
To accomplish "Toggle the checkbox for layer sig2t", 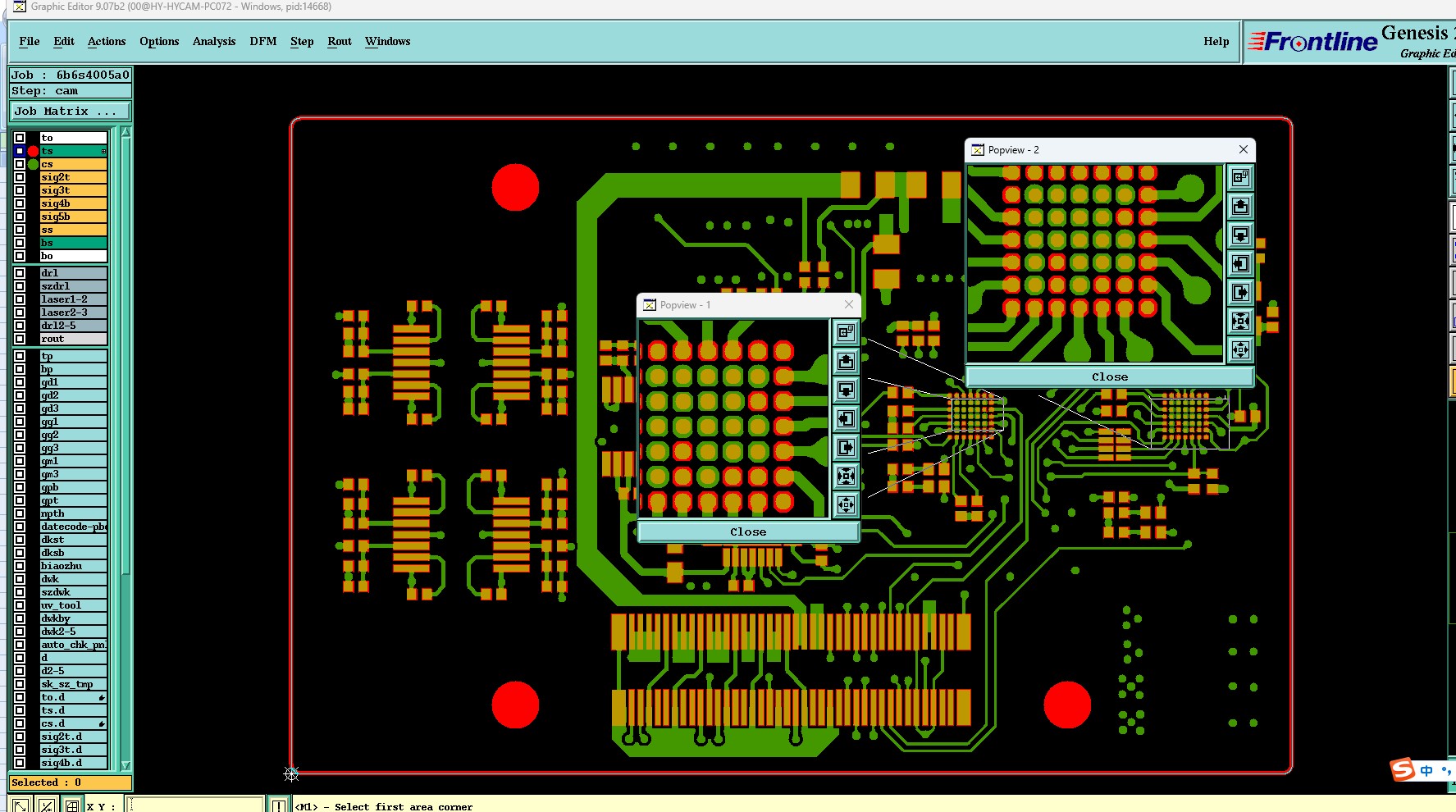I will pos(20,177).
